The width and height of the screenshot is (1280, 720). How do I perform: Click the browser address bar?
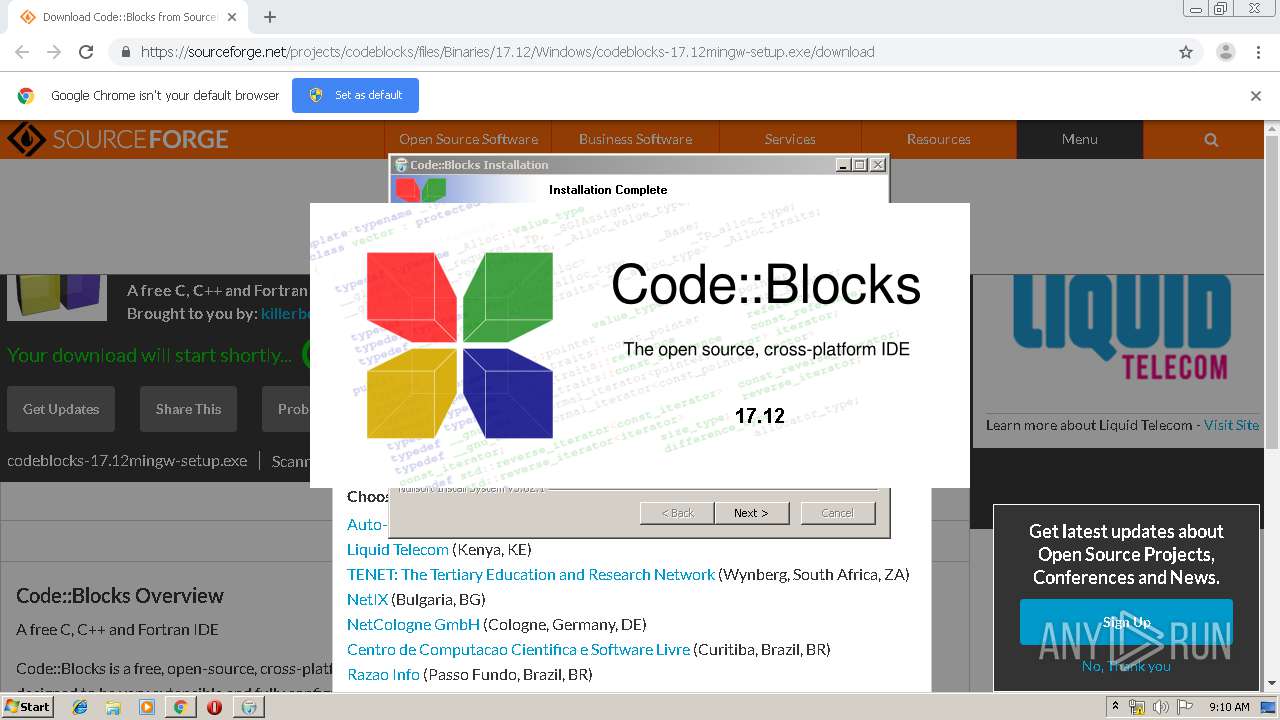pos(640,52)
